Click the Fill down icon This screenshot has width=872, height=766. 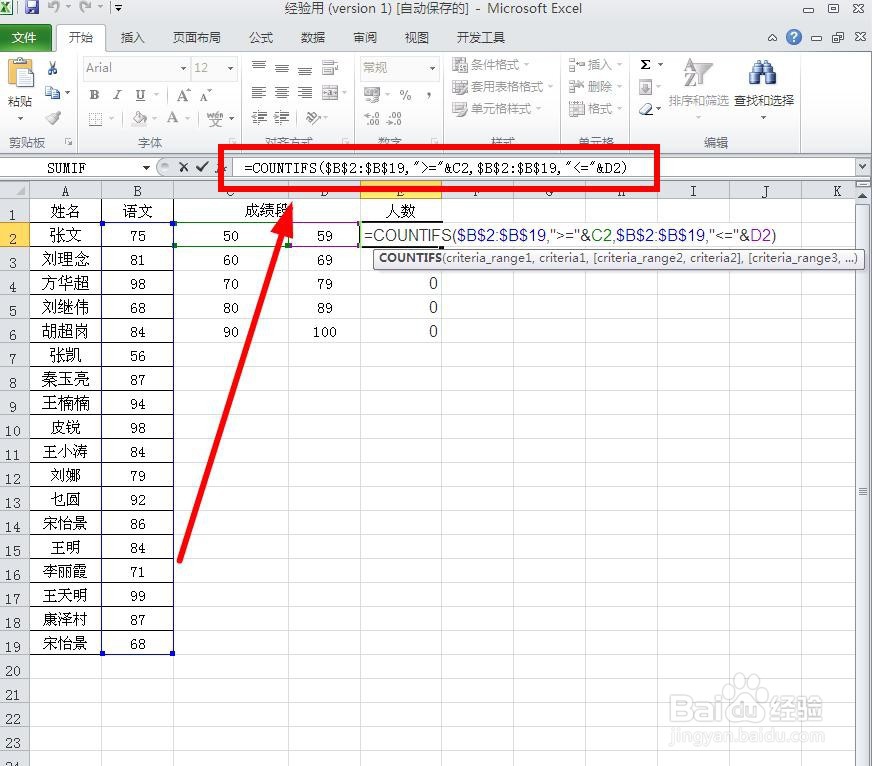tap(645, 87)
